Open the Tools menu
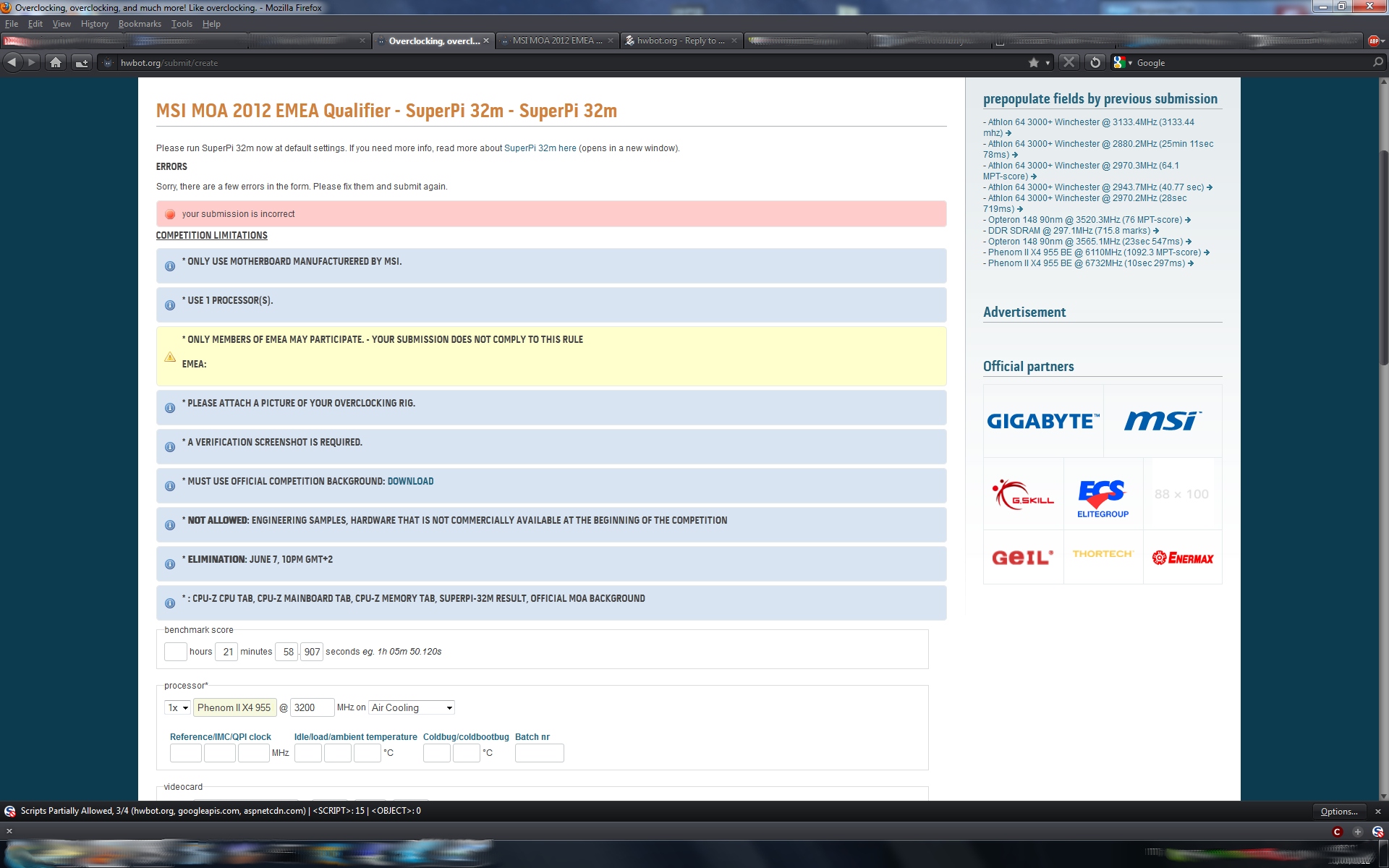Image resolution: width=1389 pixels, height=868 pixels. click(x=182, y=24)
